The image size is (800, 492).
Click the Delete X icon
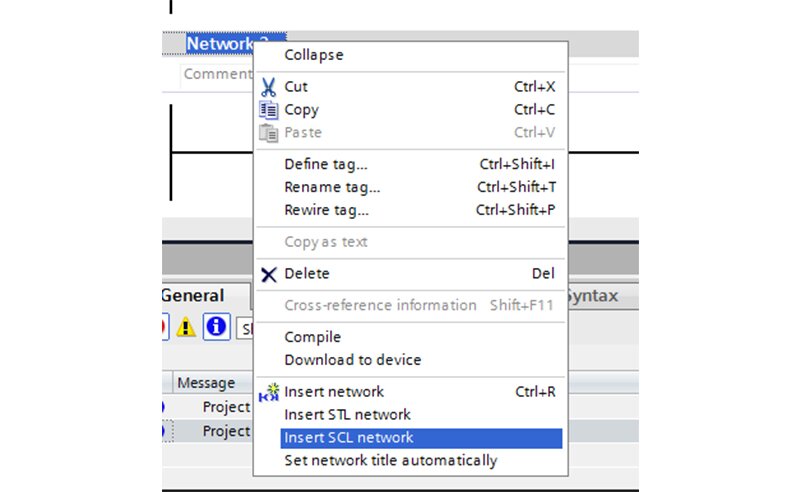[x=268, y=275]
